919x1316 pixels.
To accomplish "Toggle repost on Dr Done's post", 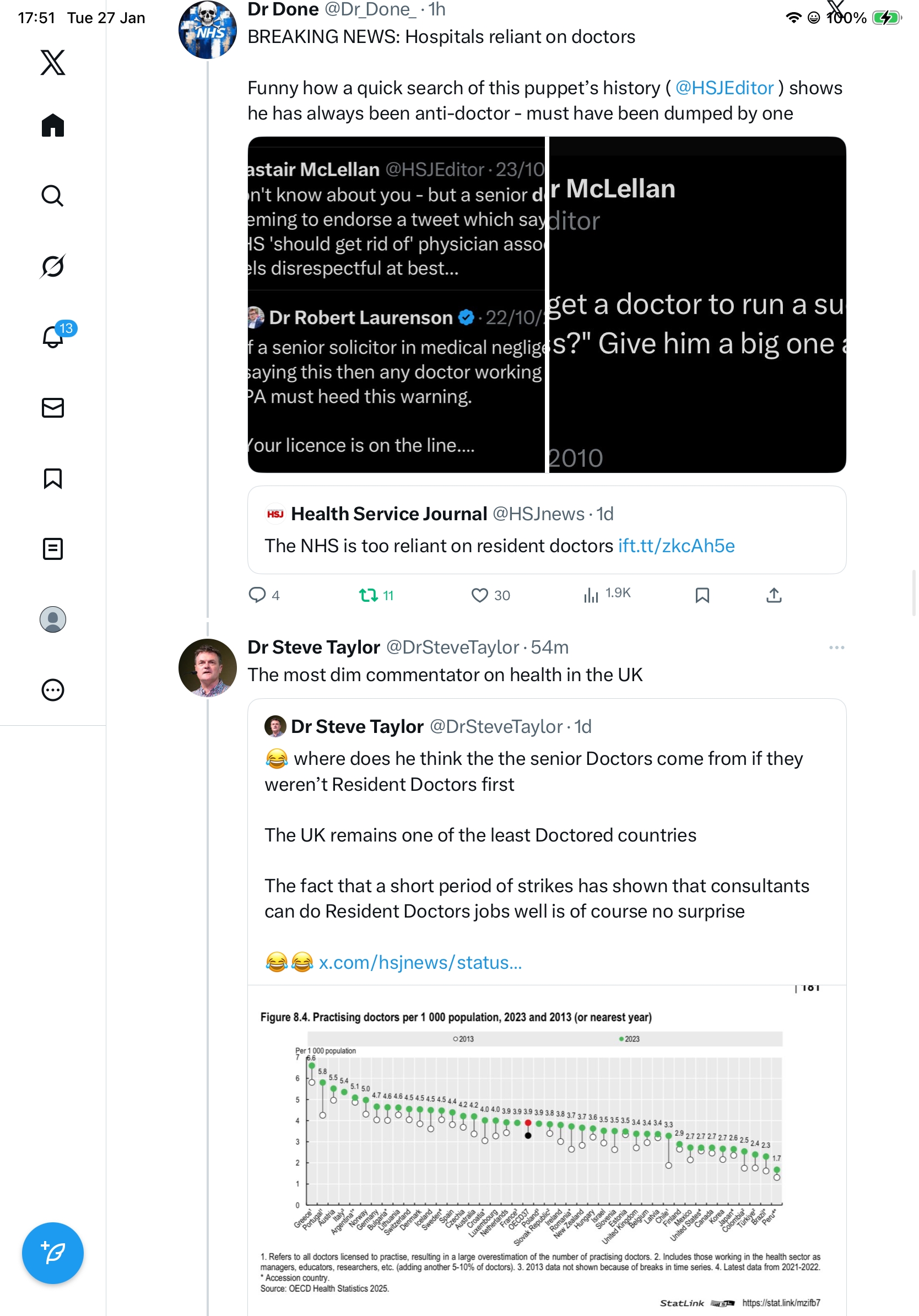I will click(x=369, y=596).
